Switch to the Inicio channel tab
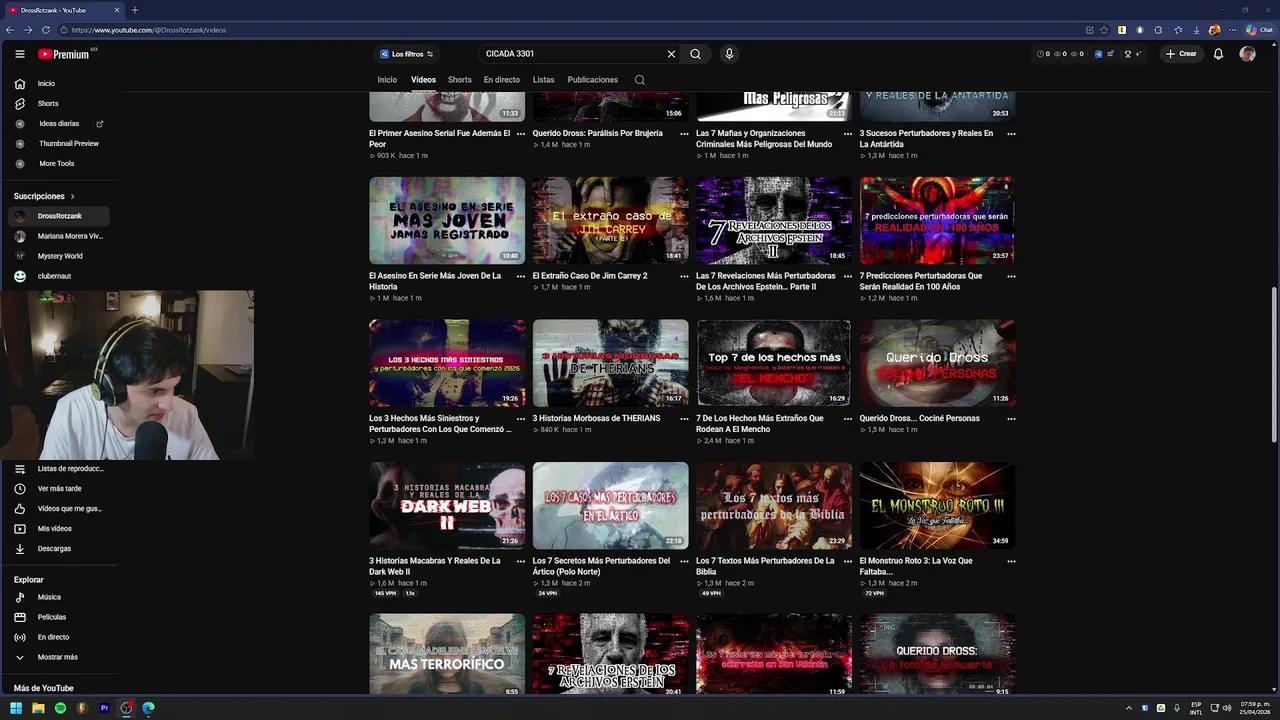This screenshot has height=720, width=1280. (x=387, y=80)
